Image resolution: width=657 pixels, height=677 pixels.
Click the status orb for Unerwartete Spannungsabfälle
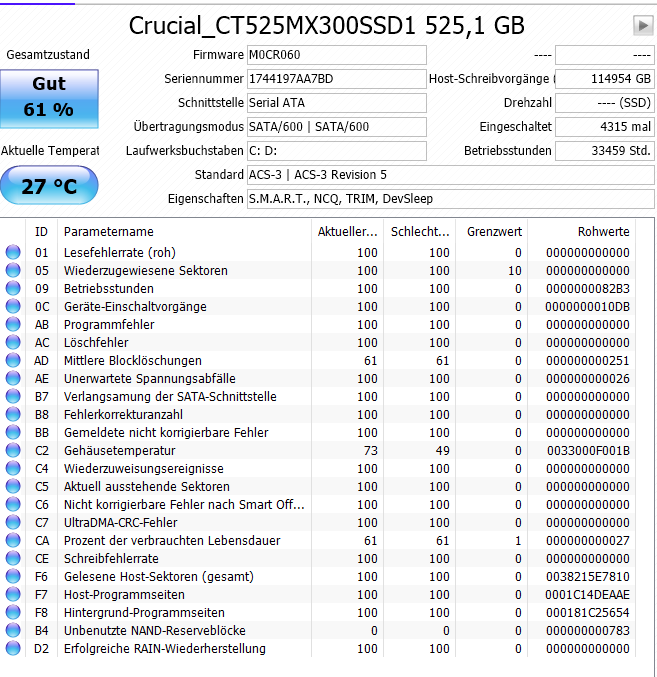click(13, 378)
